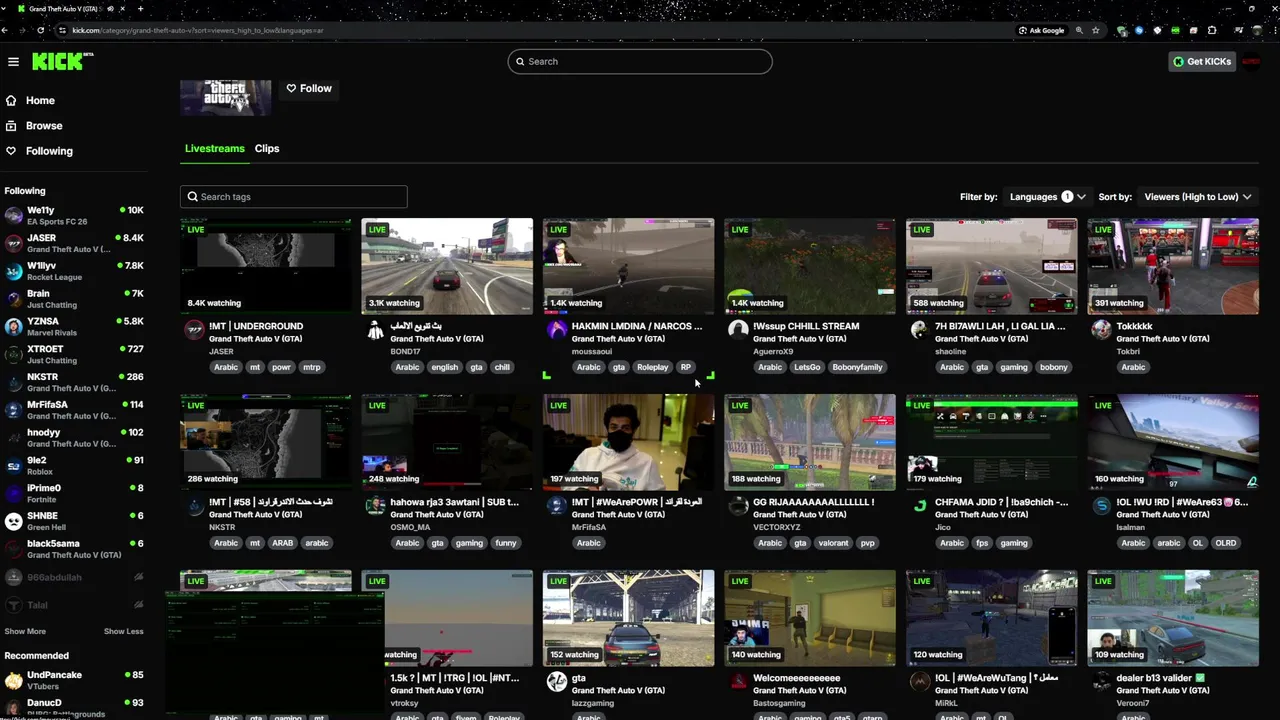Click the Search tags input

[293, 197]
